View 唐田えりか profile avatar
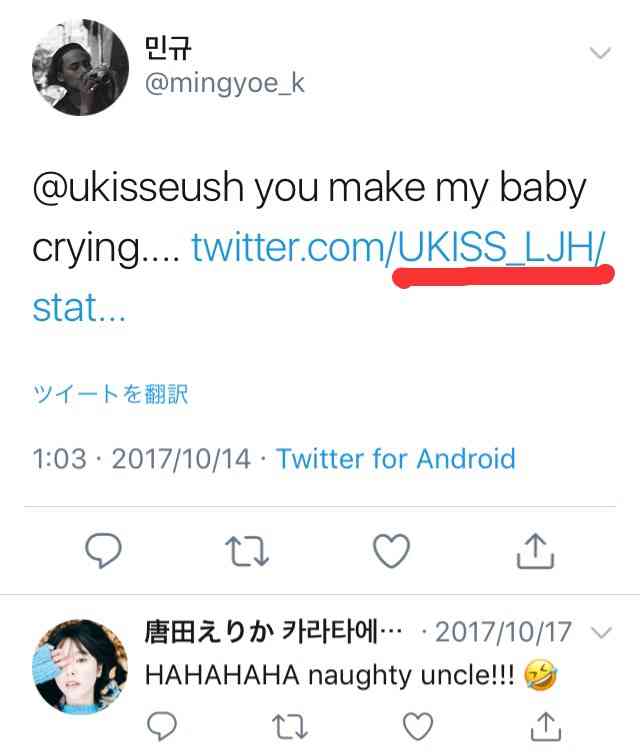The height and width of the screenshot is (756, 640). point(80,666)
